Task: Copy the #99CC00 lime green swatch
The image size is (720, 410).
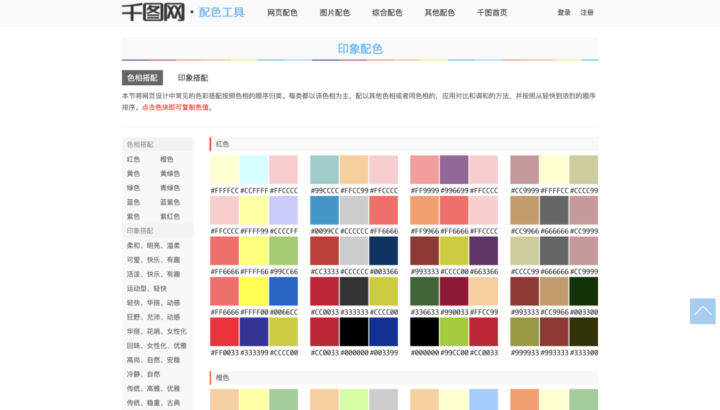Action: point(454,331)
